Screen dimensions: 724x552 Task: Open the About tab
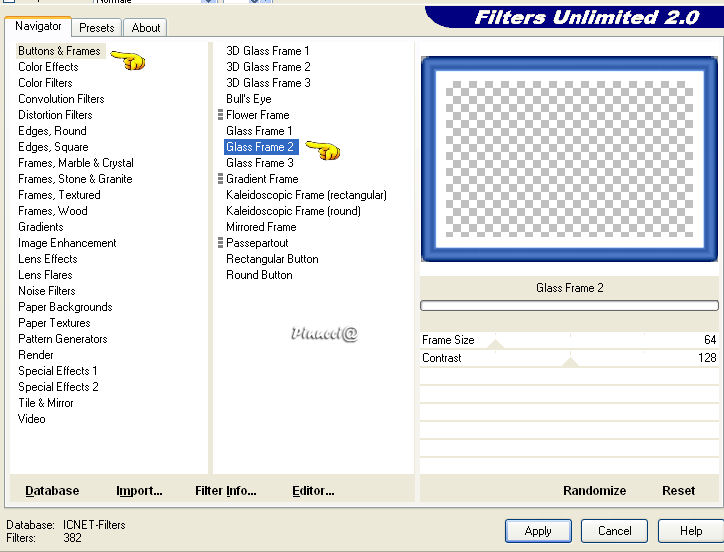click(x=145, y=28)
